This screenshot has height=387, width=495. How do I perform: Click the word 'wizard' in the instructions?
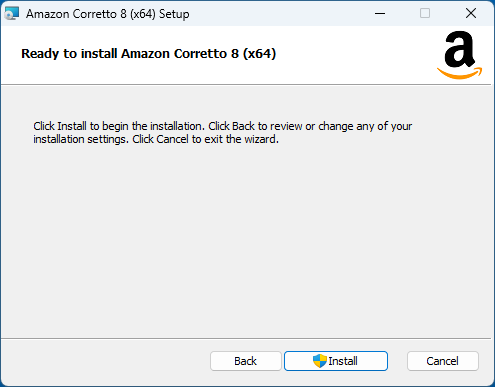[x=261, y=139]
